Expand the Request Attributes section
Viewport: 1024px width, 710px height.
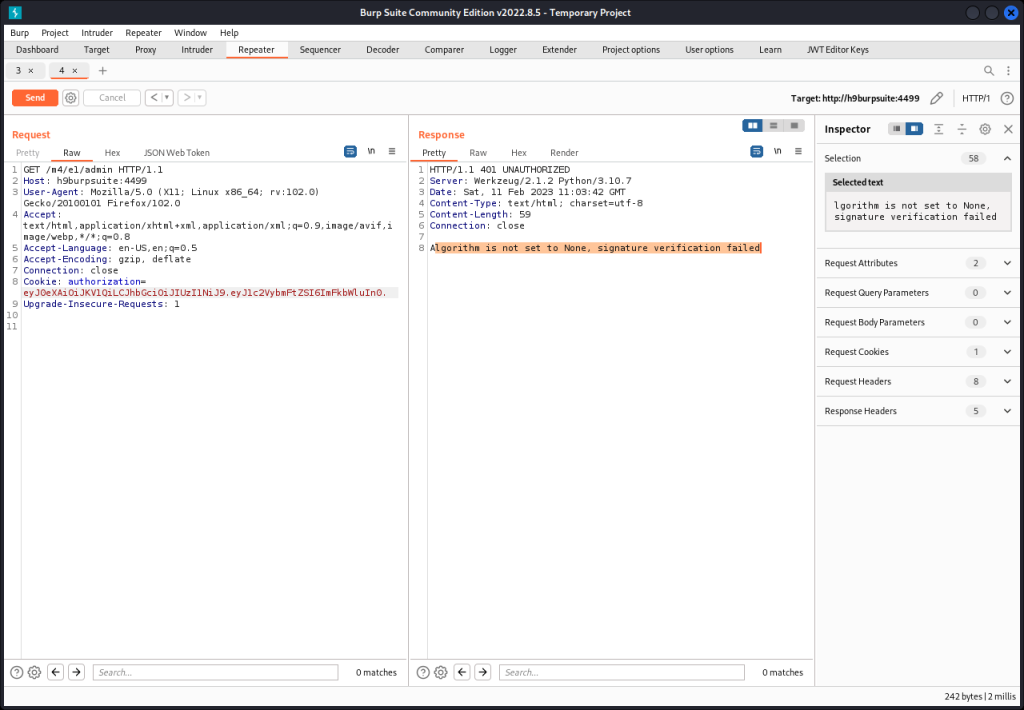point(1007,263)
